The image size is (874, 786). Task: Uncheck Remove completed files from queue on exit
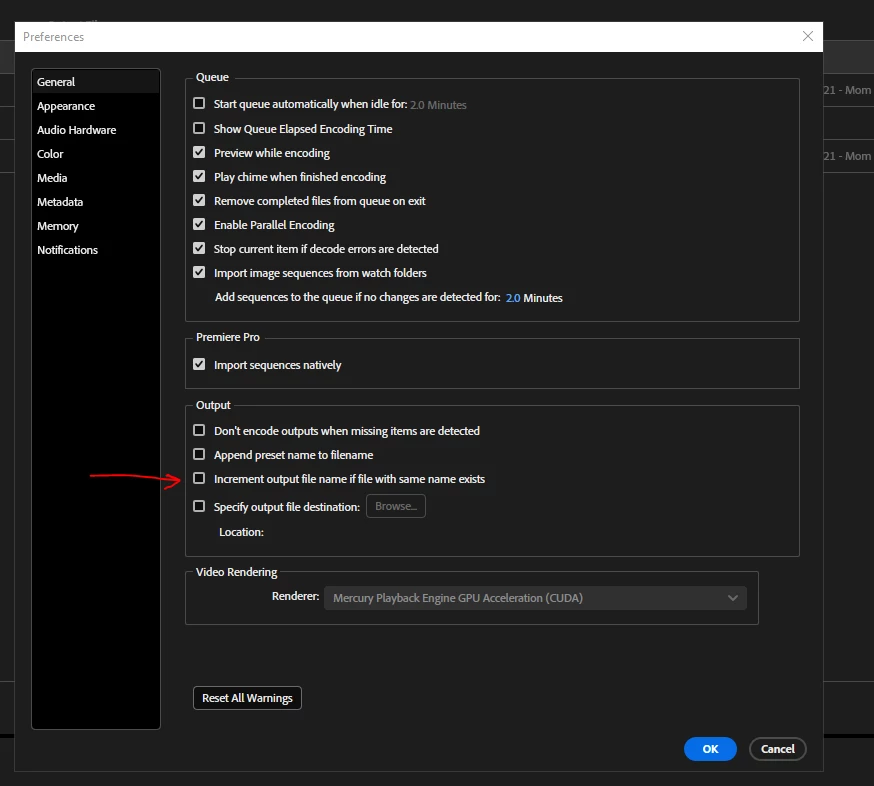[x=199, y=200]
